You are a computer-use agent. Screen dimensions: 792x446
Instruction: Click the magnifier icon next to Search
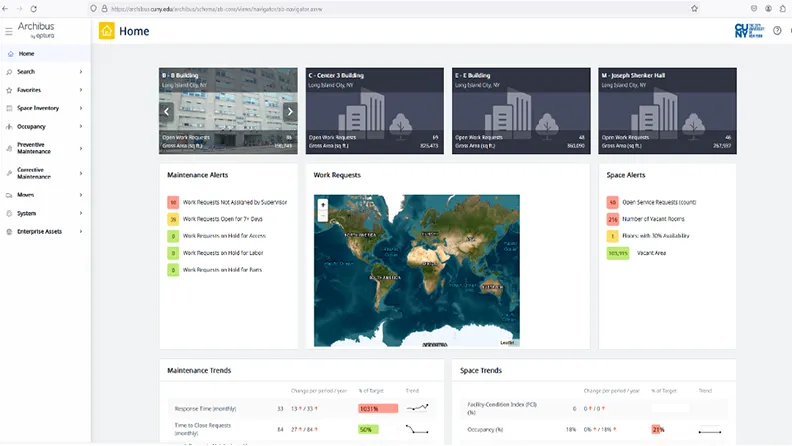coord(9,72)
